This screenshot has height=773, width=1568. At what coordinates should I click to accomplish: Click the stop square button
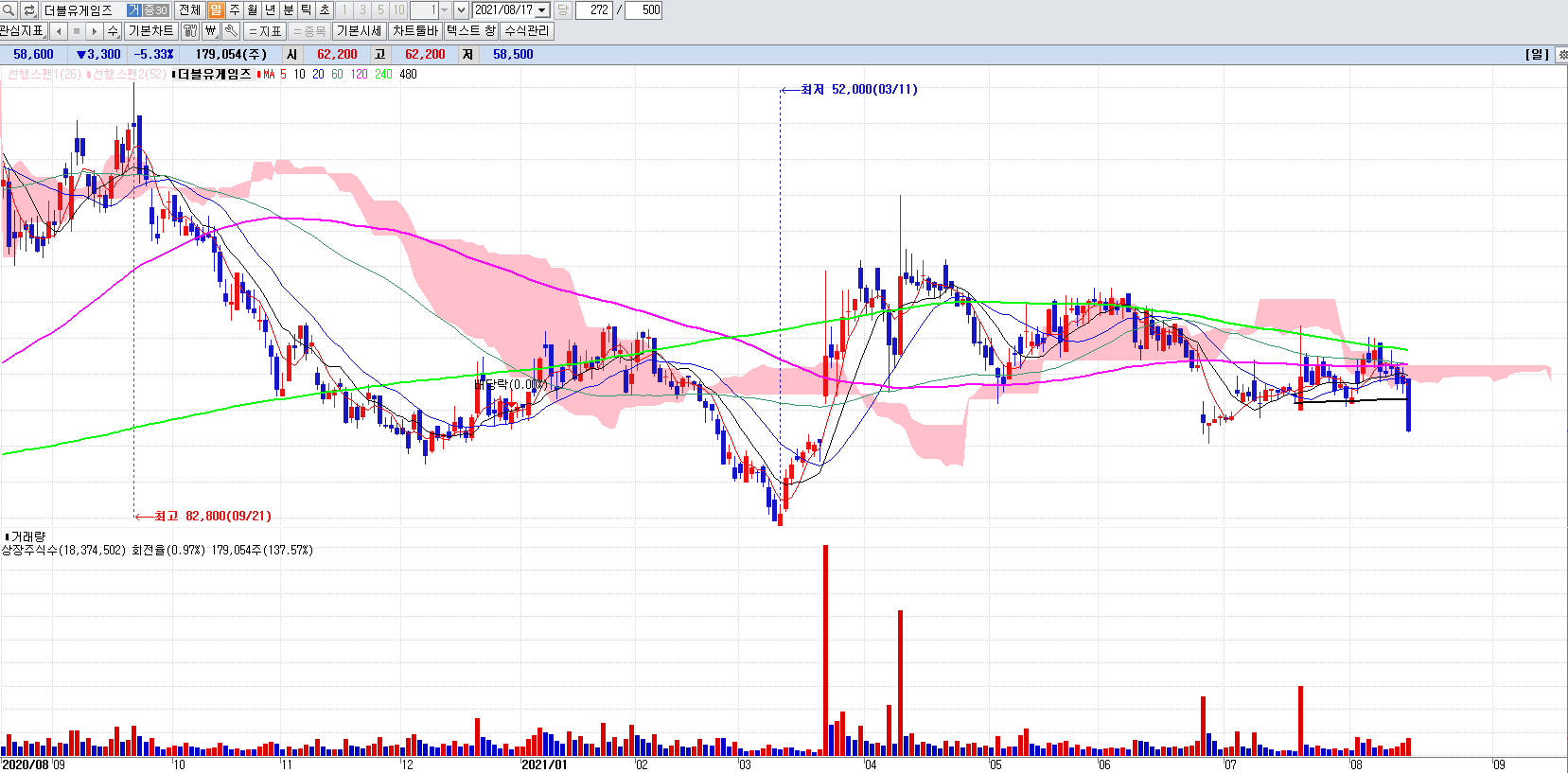click(x=77, y=31)
